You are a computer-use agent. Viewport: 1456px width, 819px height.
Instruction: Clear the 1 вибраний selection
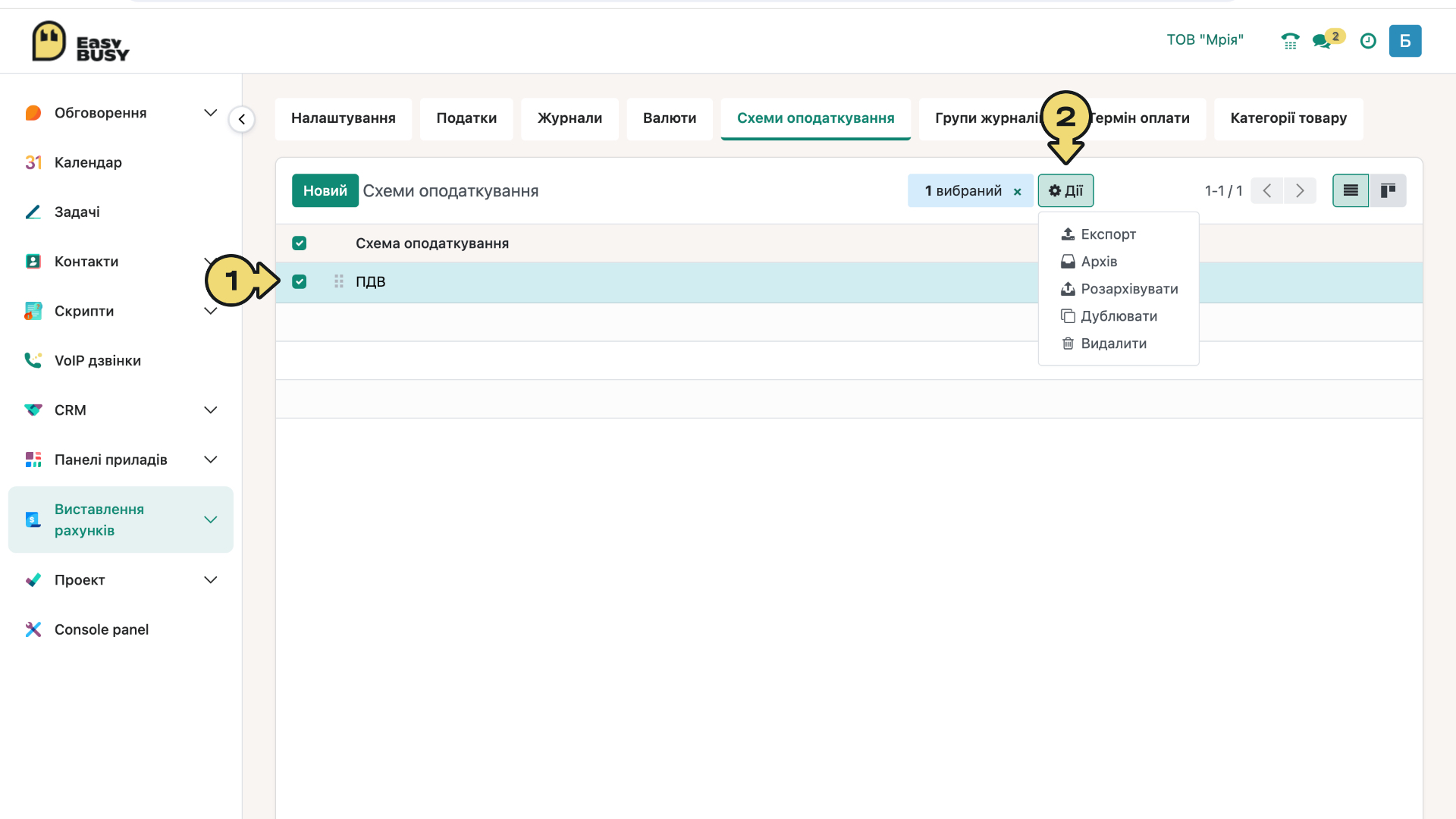[1018, 192]
